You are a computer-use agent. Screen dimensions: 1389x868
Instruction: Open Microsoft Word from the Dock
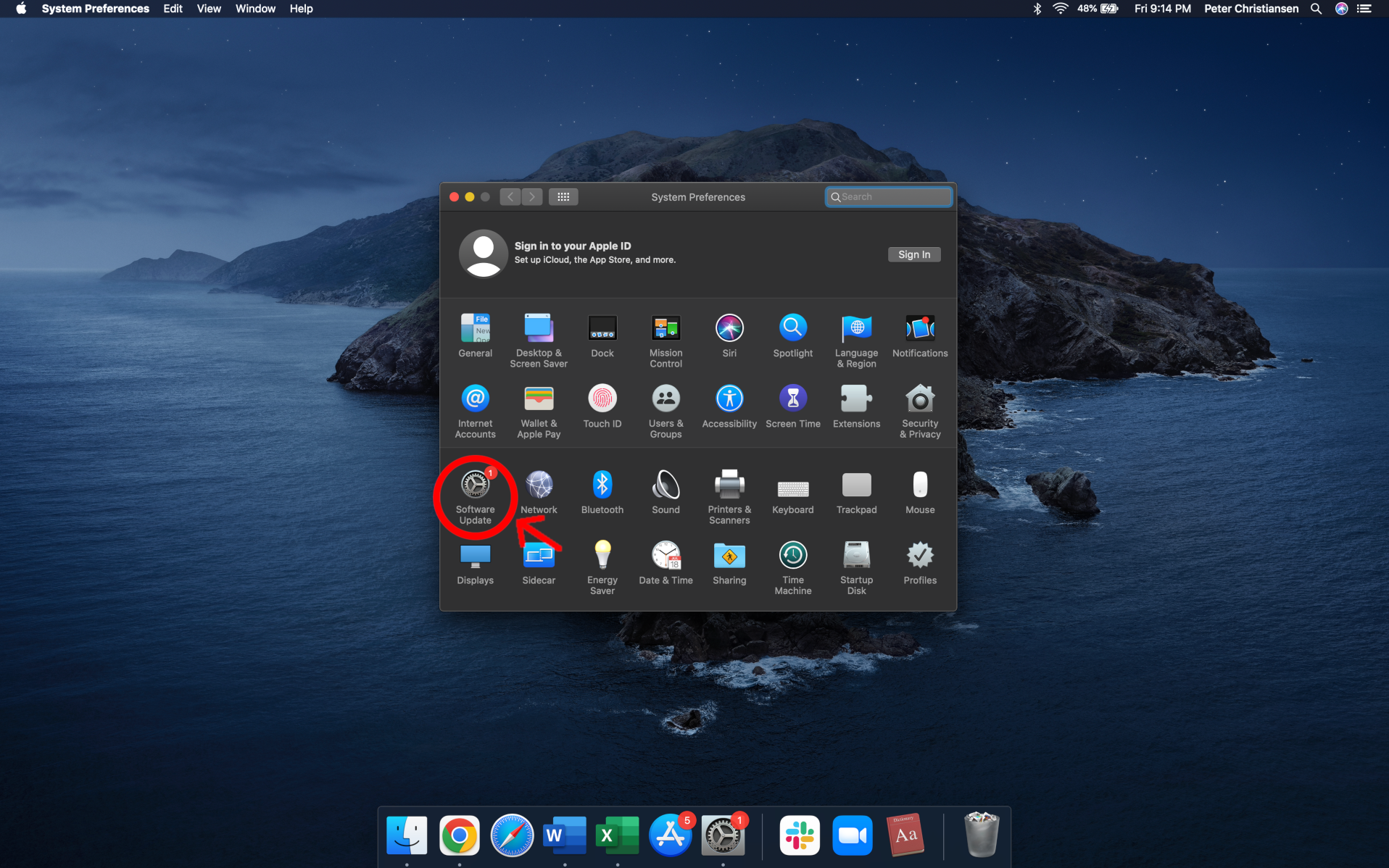pos(565,835)
